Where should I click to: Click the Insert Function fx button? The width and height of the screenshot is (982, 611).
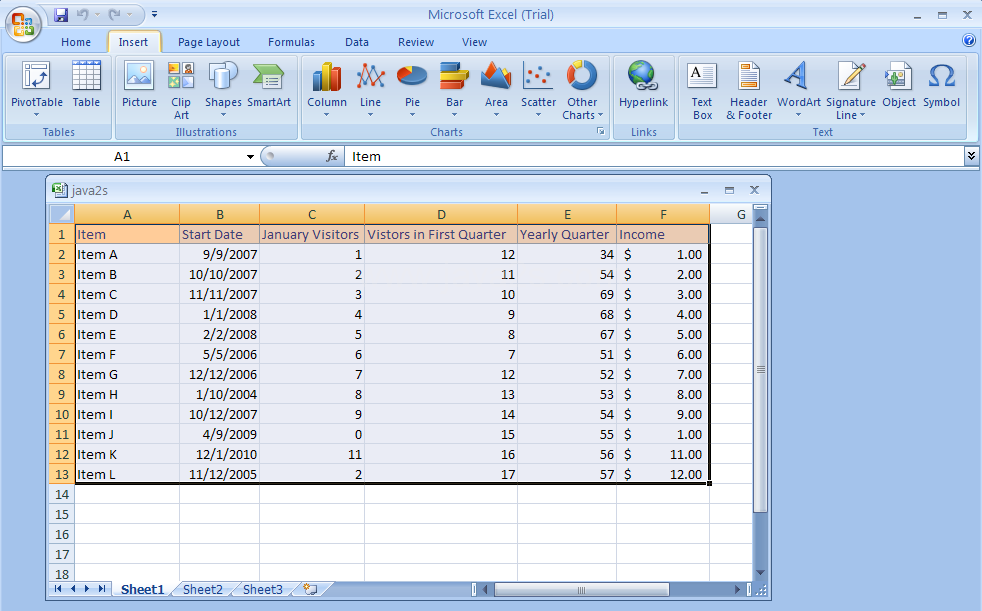332,156
